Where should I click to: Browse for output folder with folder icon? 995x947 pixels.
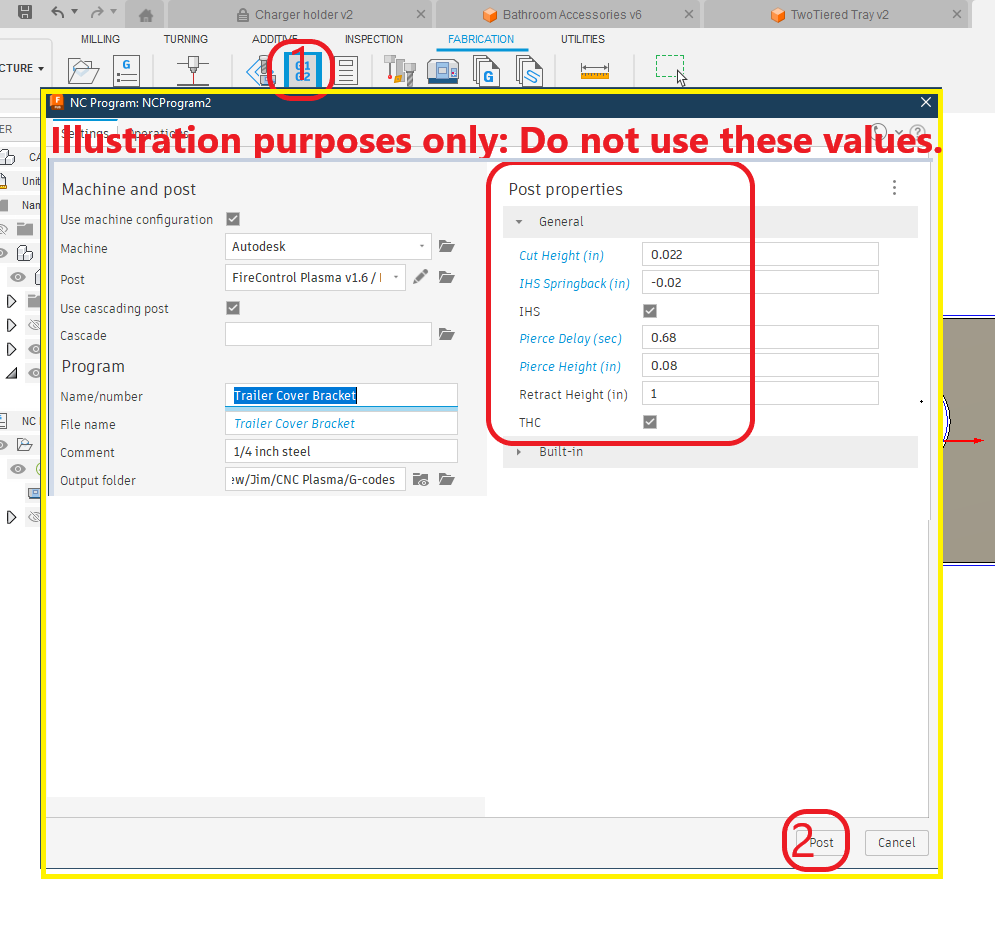(x=446, y=480)
